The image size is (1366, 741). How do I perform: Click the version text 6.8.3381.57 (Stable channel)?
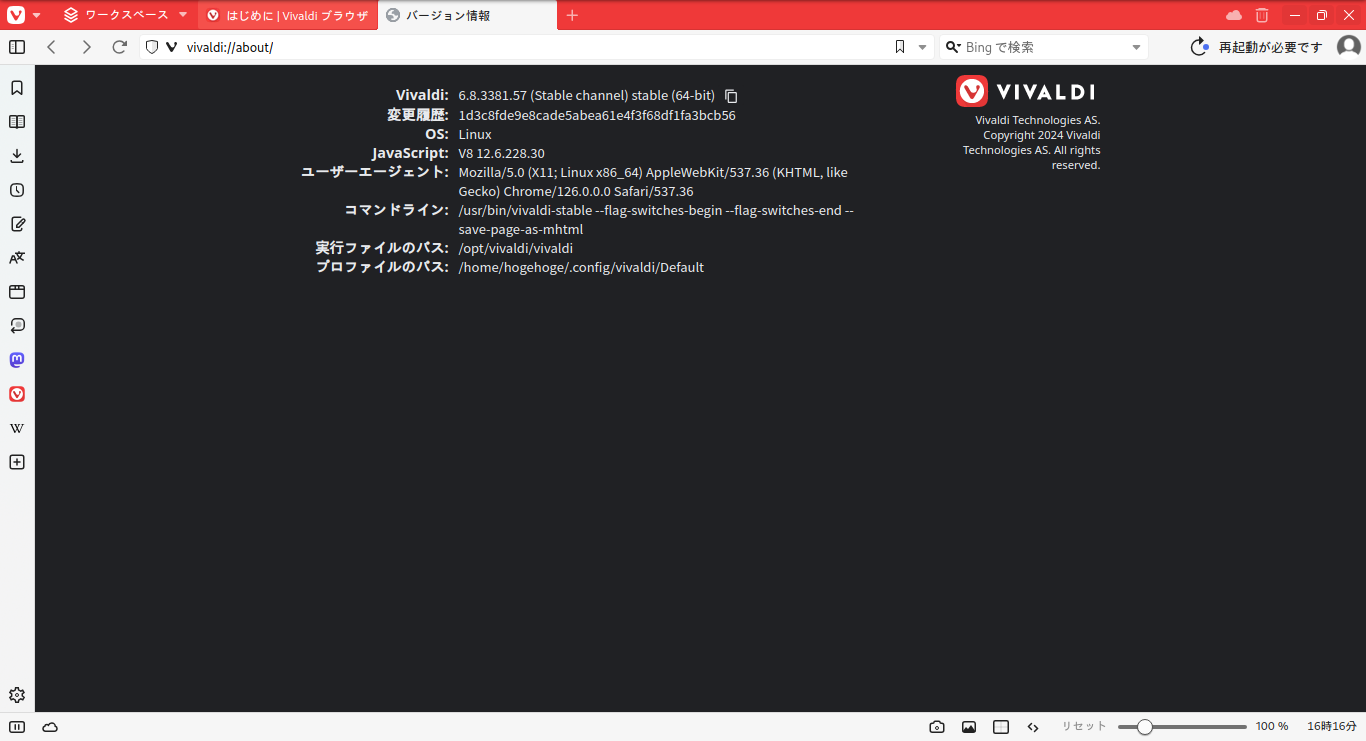[587, 96]
